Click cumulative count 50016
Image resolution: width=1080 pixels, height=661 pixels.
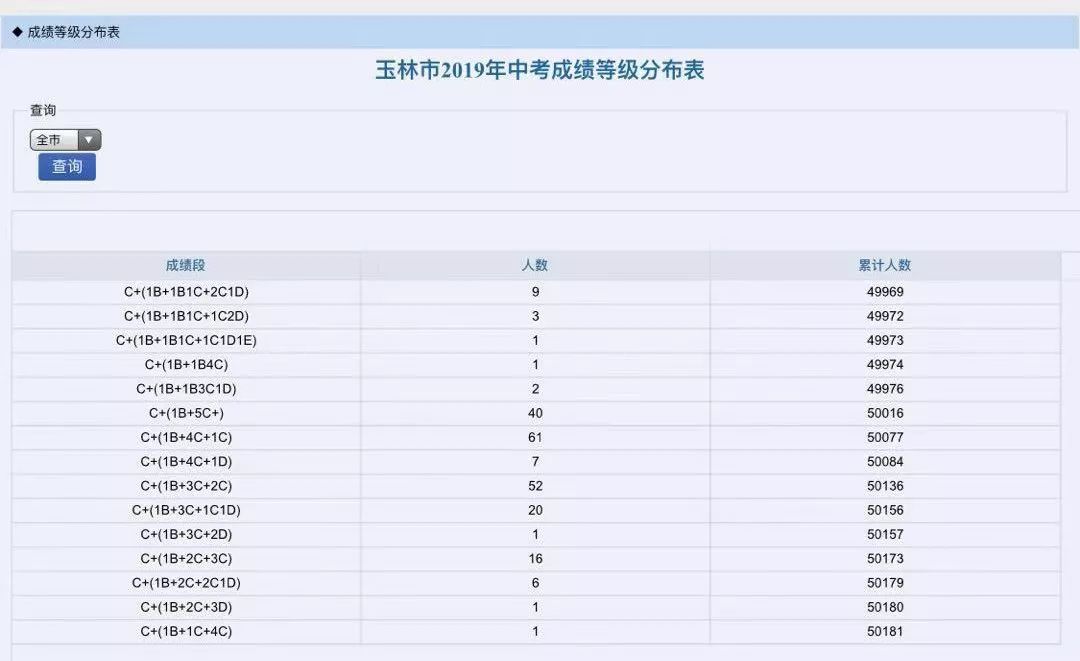pos(885,413)
